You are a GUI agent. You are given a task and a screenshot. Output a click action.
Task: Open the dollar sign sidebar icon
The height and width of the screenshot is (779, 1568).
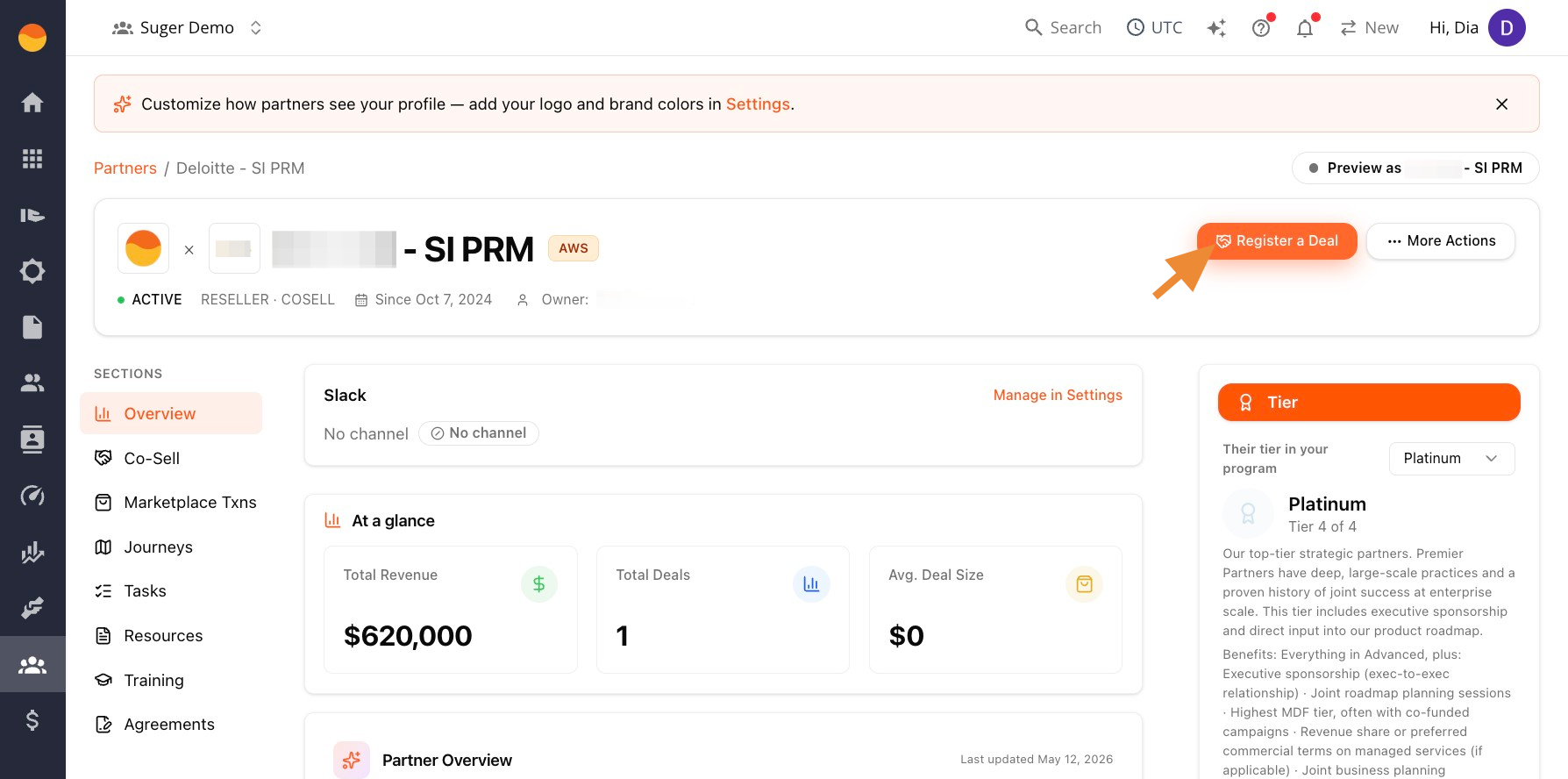32,720
